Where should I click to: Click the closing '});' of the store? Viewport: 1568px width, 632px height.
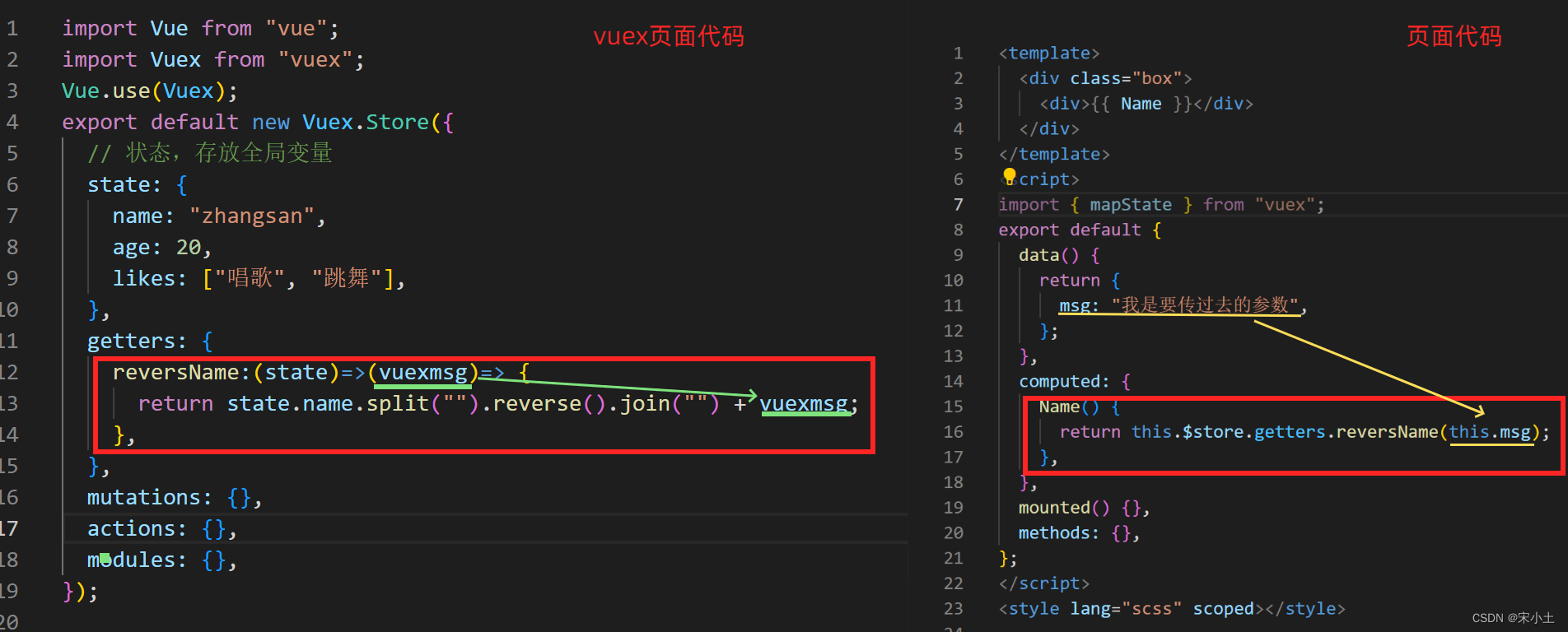[x=81, y=592]
